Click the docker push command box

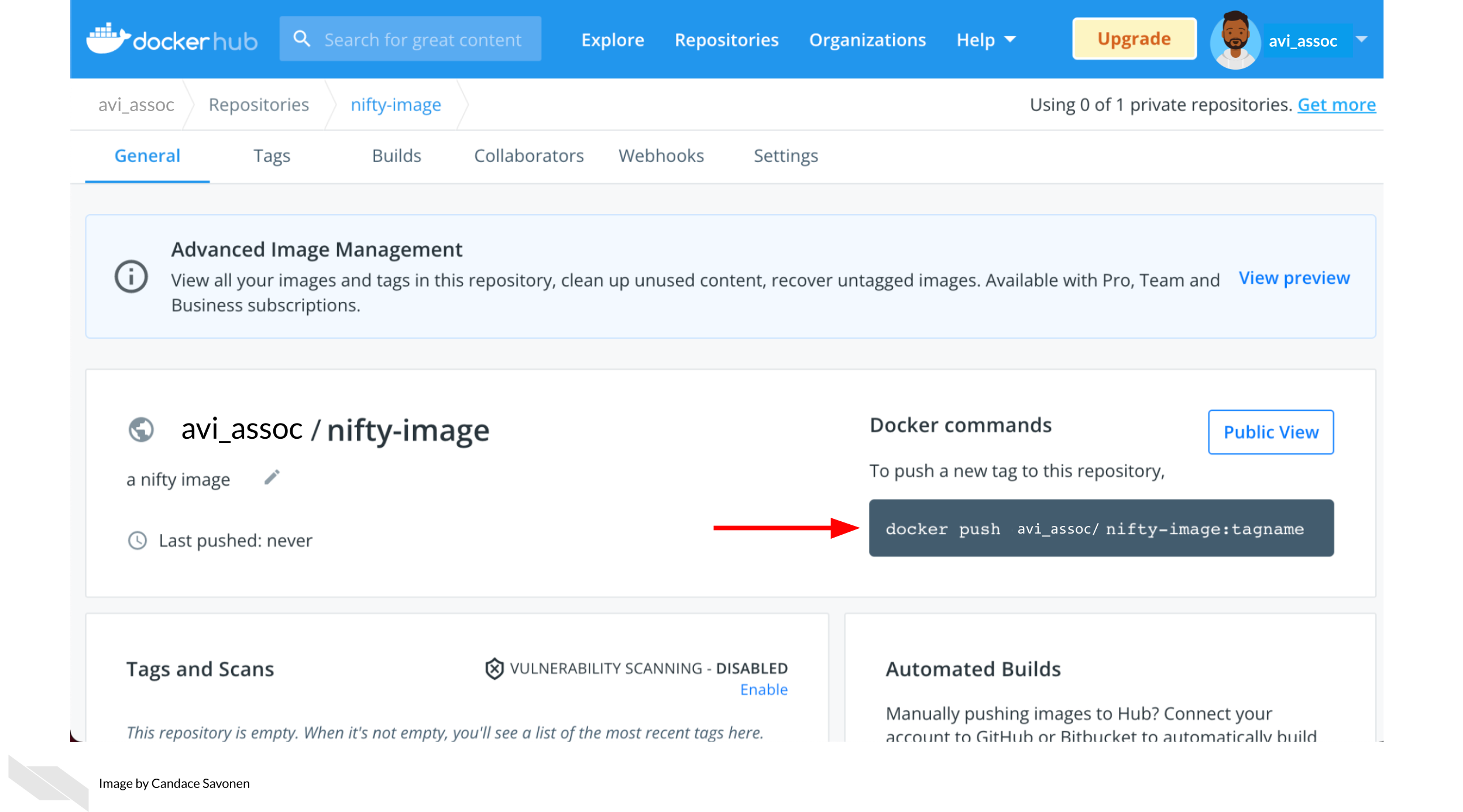pyautogui.click(x=1101, y=528)
